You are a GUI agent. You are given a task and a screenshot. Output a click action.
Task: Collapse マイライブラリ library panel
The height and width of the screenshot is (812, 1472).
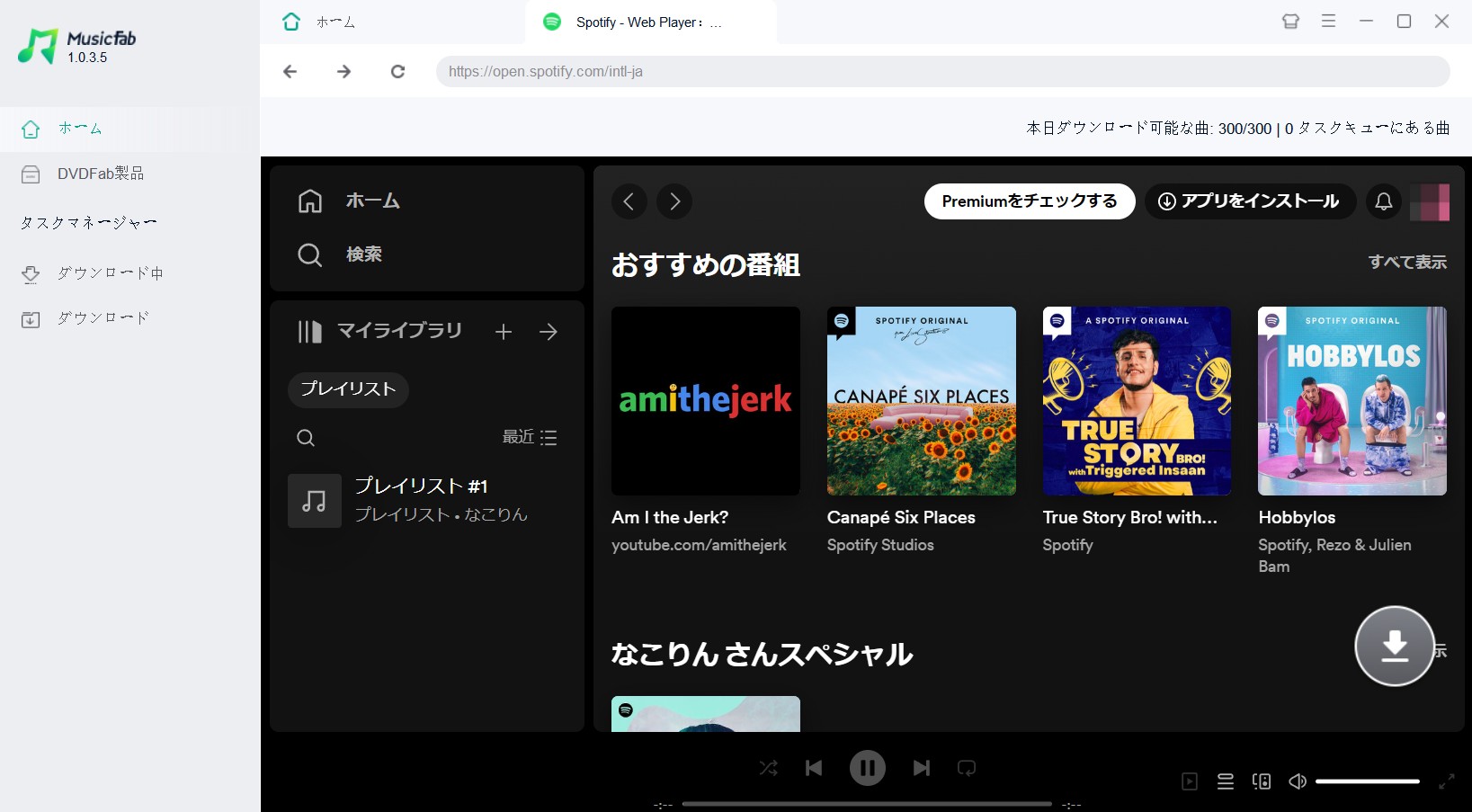[x=379, y=332]
